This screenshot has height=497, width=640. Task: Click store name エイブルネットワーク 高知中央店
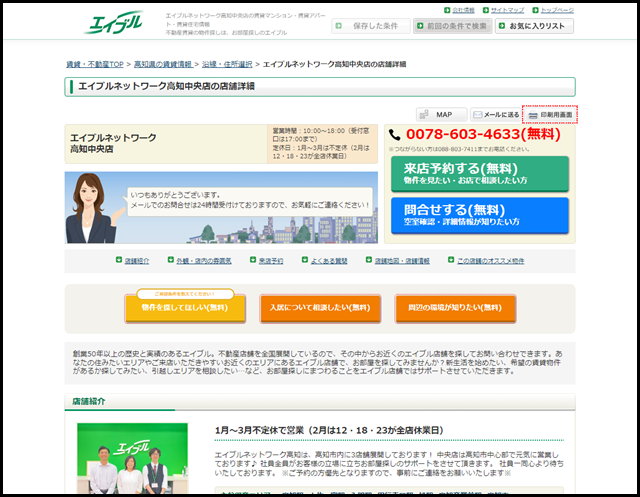[x=113, y=144]
